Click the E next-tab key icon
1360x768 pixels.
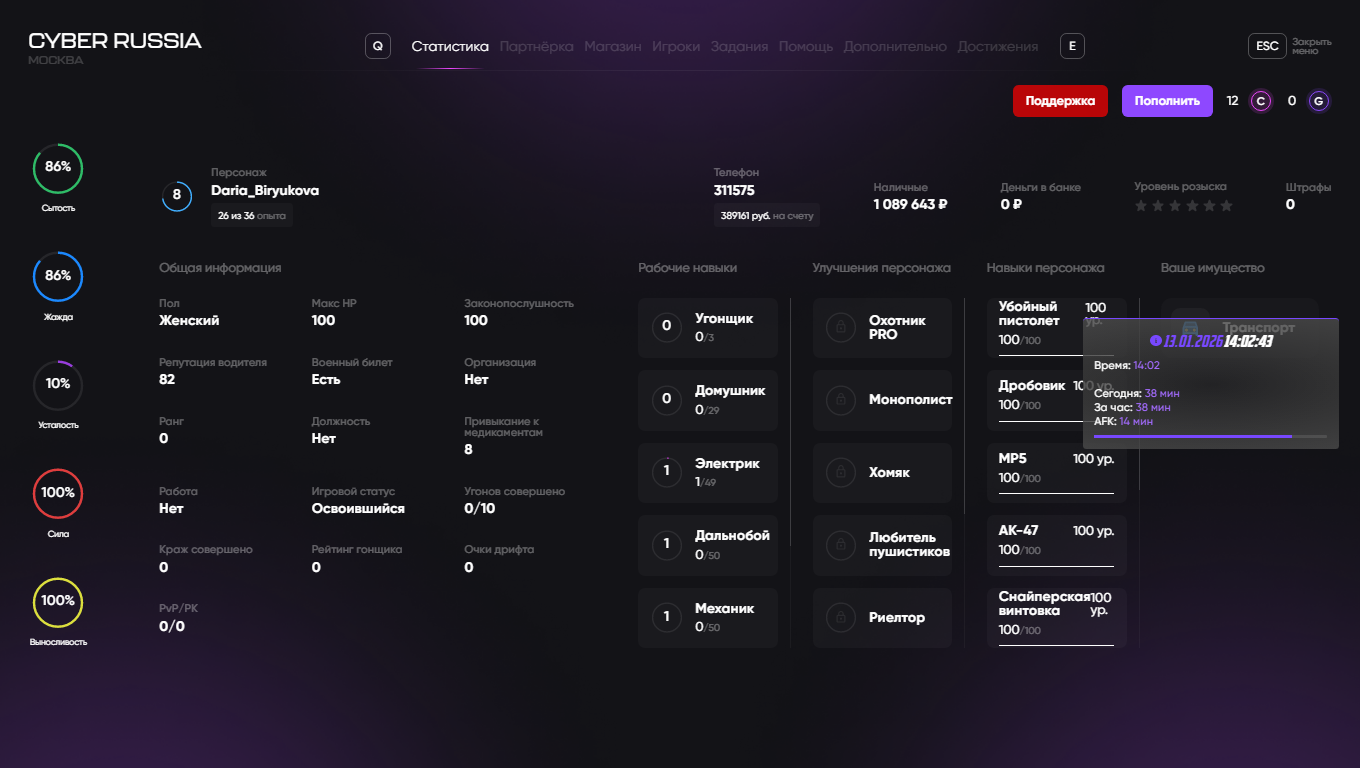[1072, 46]
